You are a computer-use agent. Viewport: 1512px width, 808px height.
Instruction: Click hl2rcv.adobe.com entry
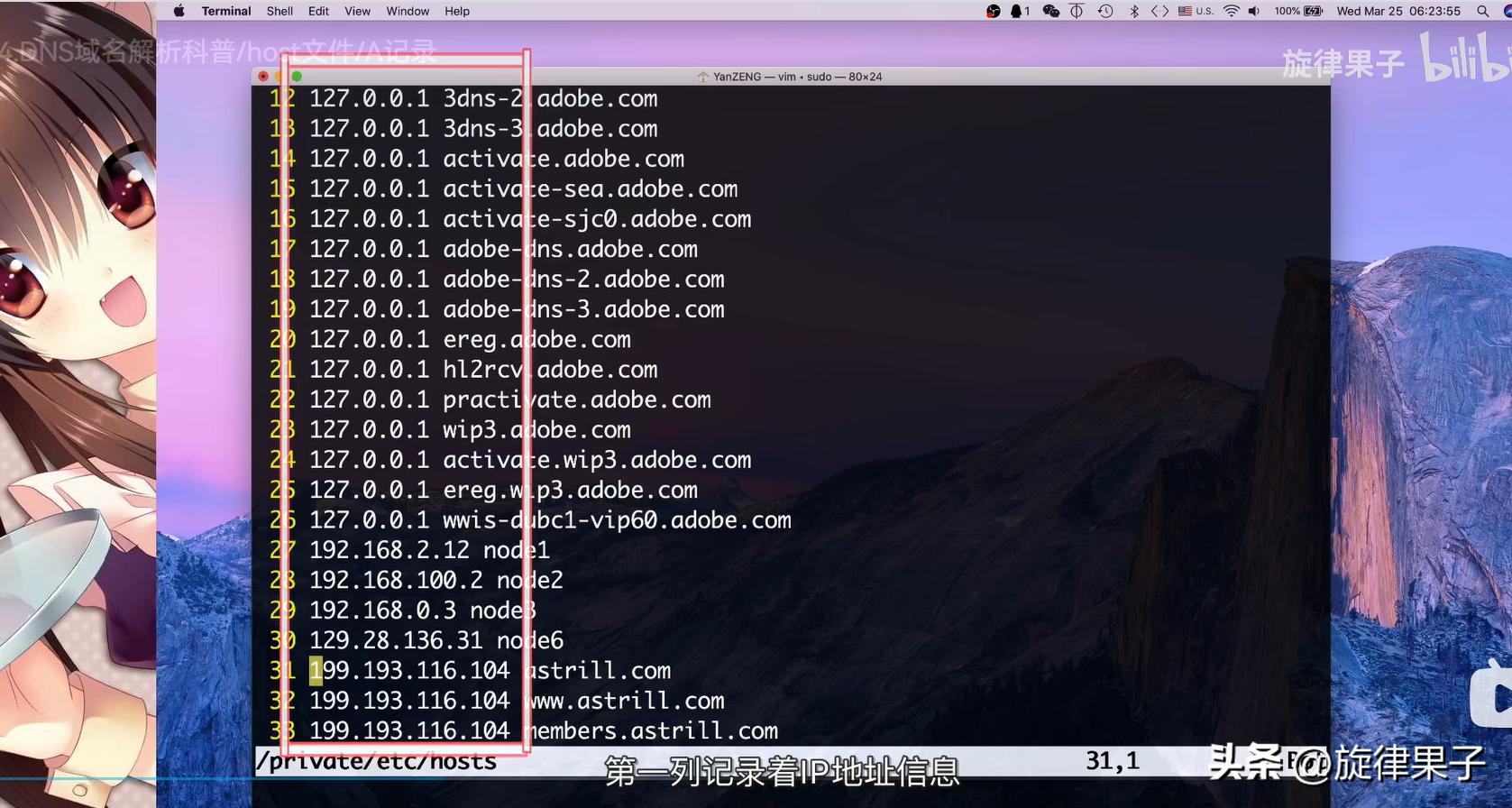click(550, 370)
